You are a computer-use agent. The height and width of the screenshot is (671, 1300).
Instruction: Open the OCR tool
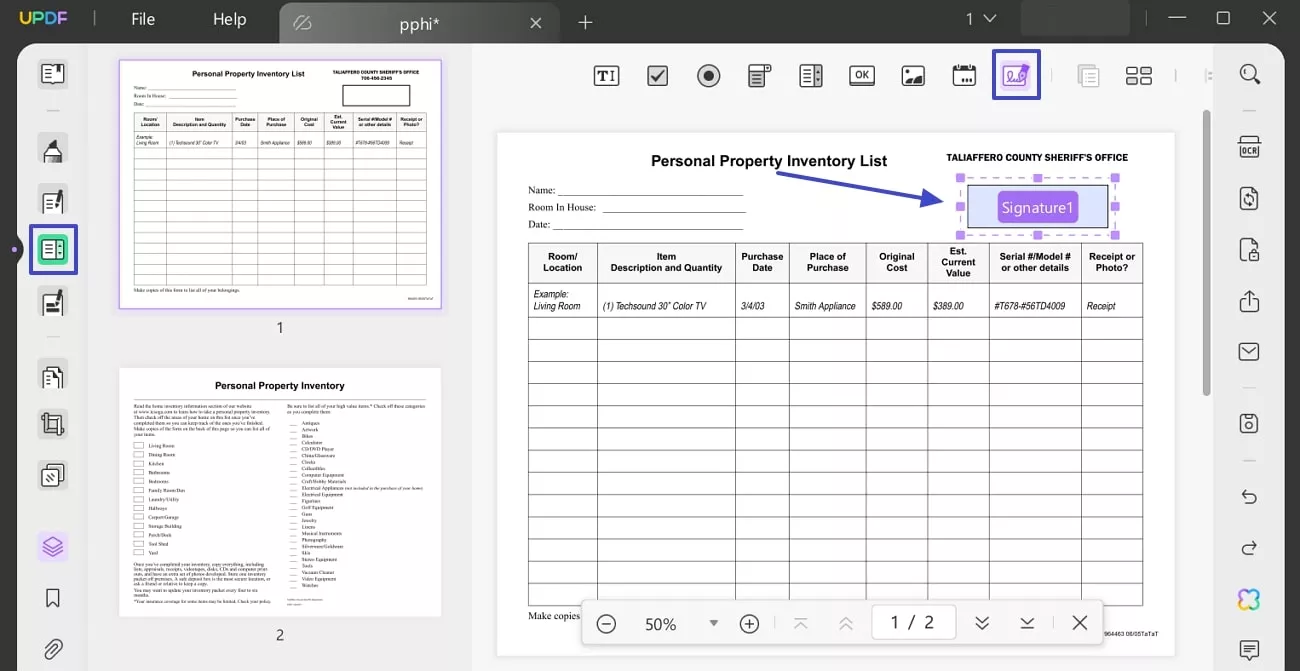[x=1248, y=146]
